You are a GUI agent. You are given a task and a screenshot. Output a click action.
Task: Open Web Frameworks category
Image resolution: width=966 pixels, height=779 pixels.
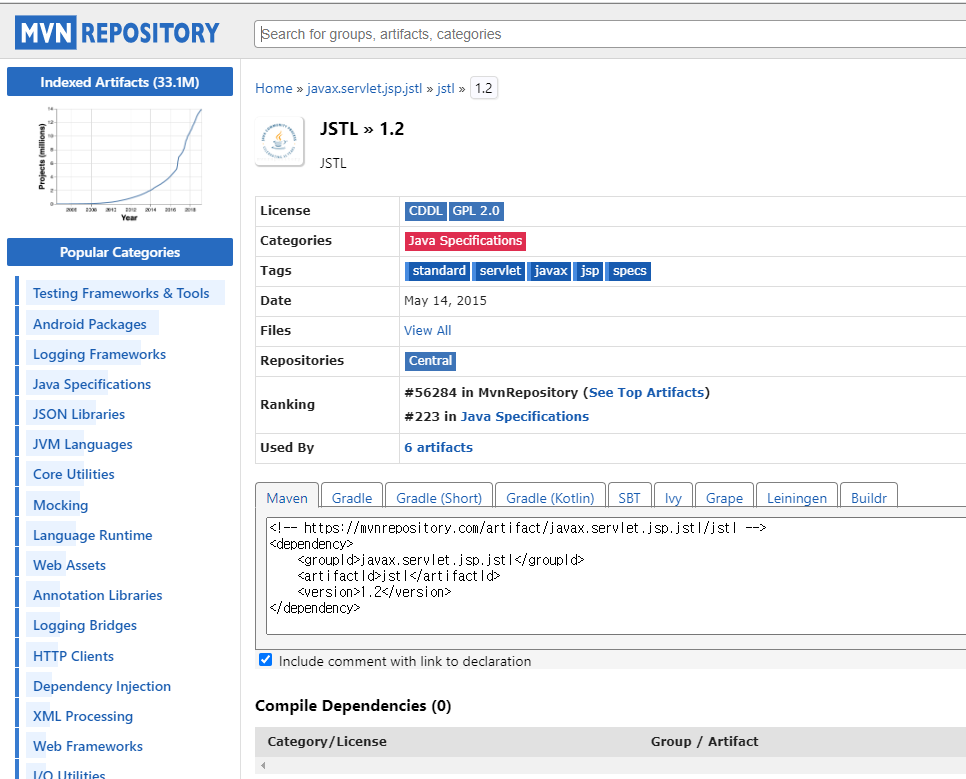88,746
